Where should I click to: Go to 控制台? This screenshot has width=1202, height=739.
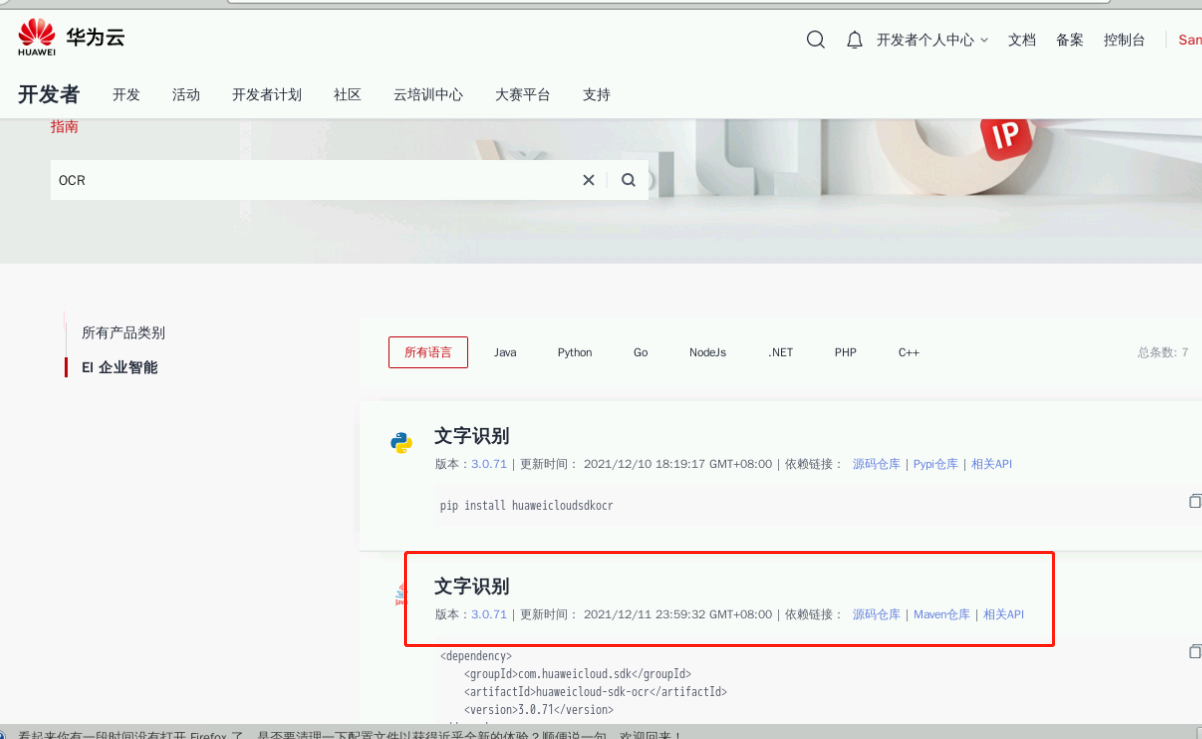click(1124, 40)
